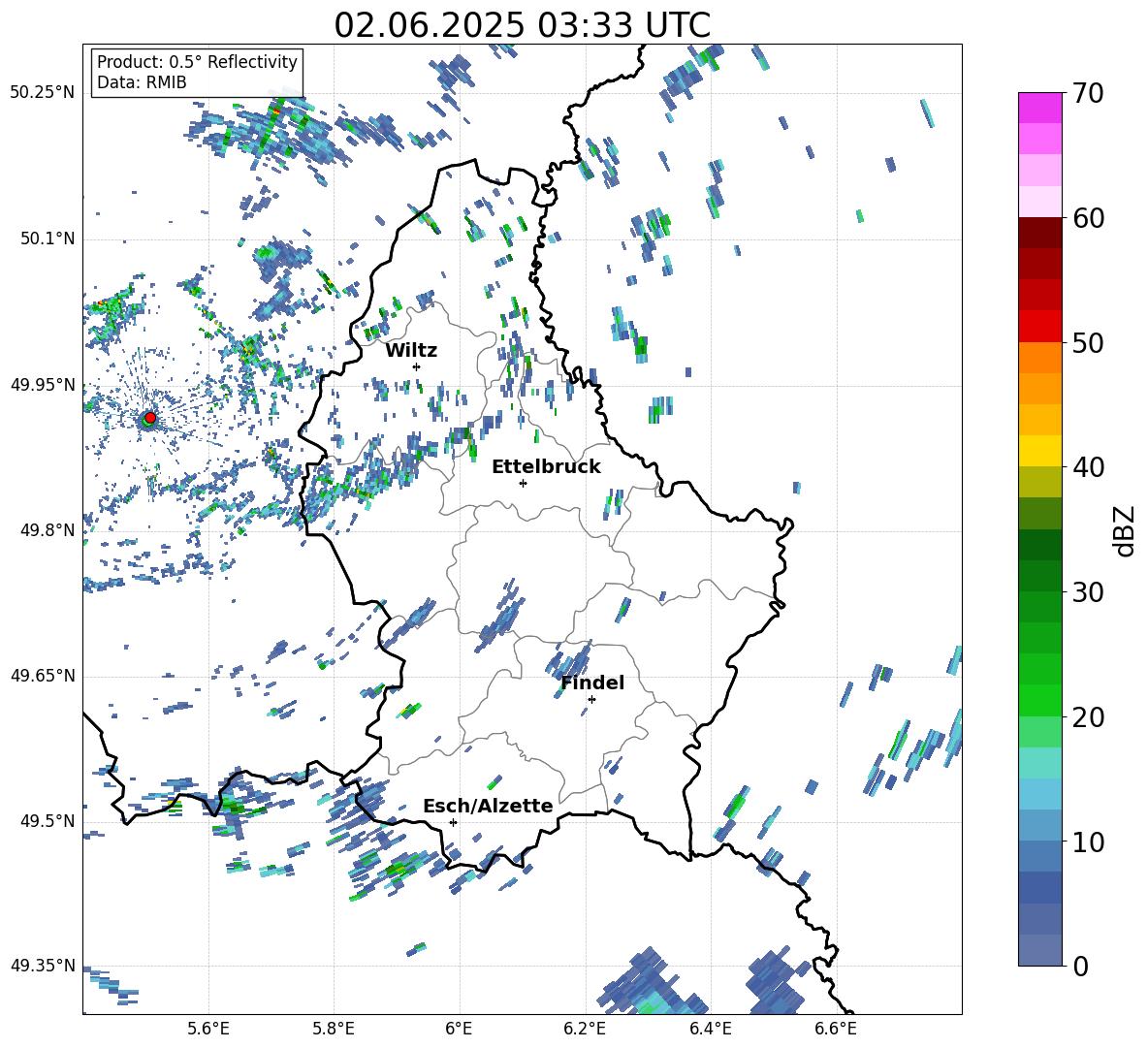Click the 49.5°N latitude label
The width and height of the screenshot is (1148, 1048).
[47, 820]
